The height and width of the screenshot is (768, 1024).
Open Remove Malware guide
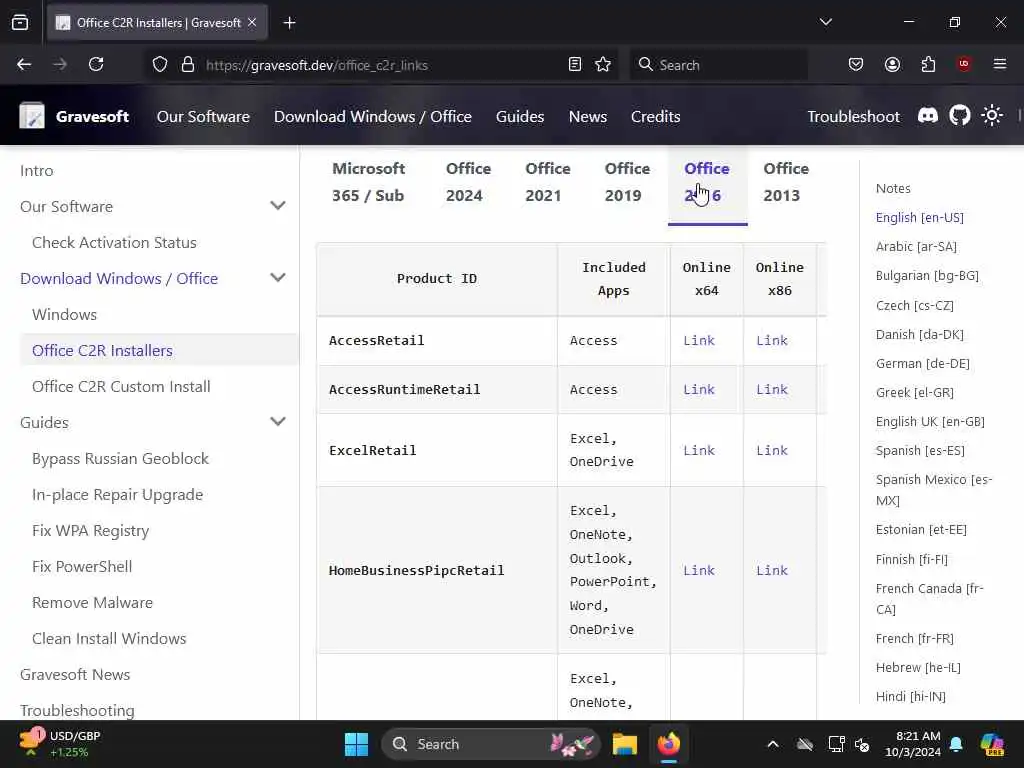coord(93,602)
